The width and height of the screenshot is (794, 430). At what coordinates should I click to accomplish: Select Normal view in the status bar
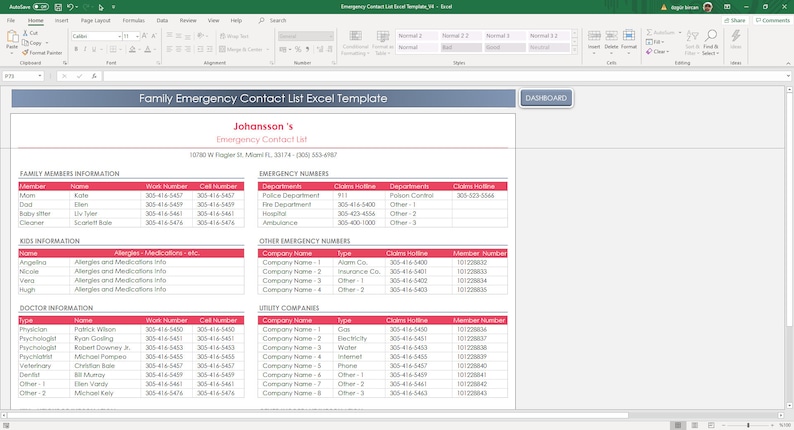678,425
